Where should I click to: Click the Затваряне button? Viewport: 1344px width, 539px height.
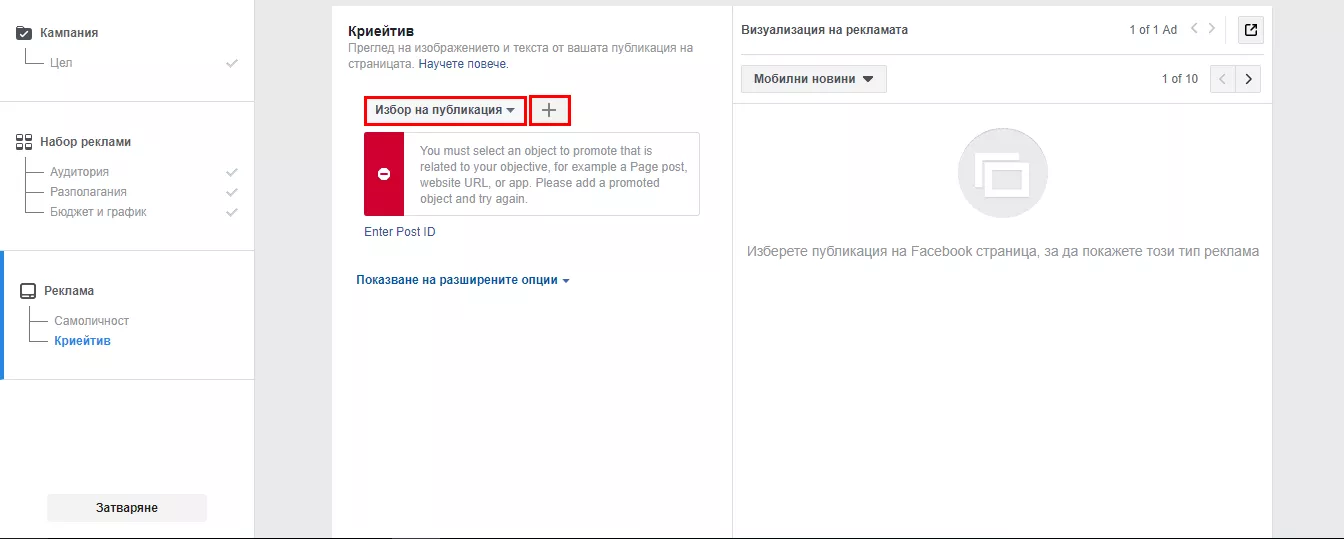[x=127, y=508]
